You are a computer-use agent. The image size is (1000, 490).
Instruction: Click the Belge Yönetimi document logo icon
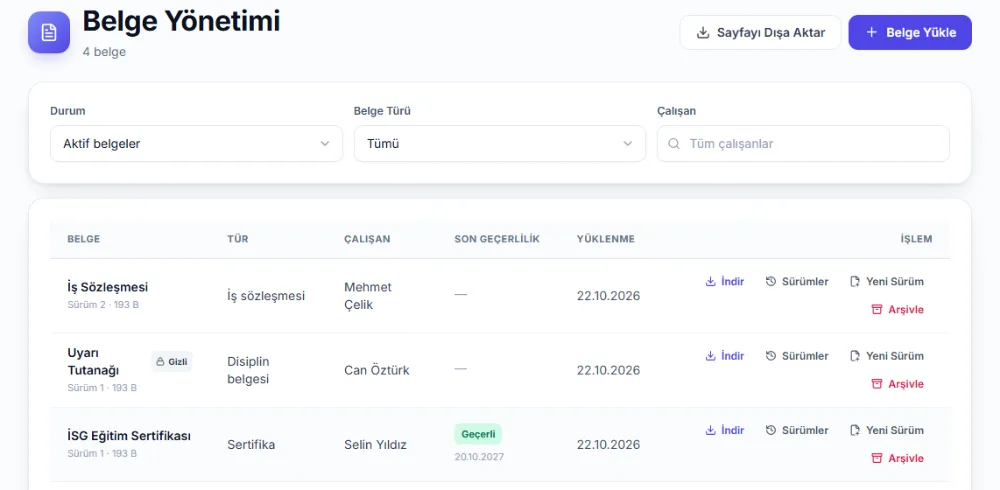tap(49, 33)
